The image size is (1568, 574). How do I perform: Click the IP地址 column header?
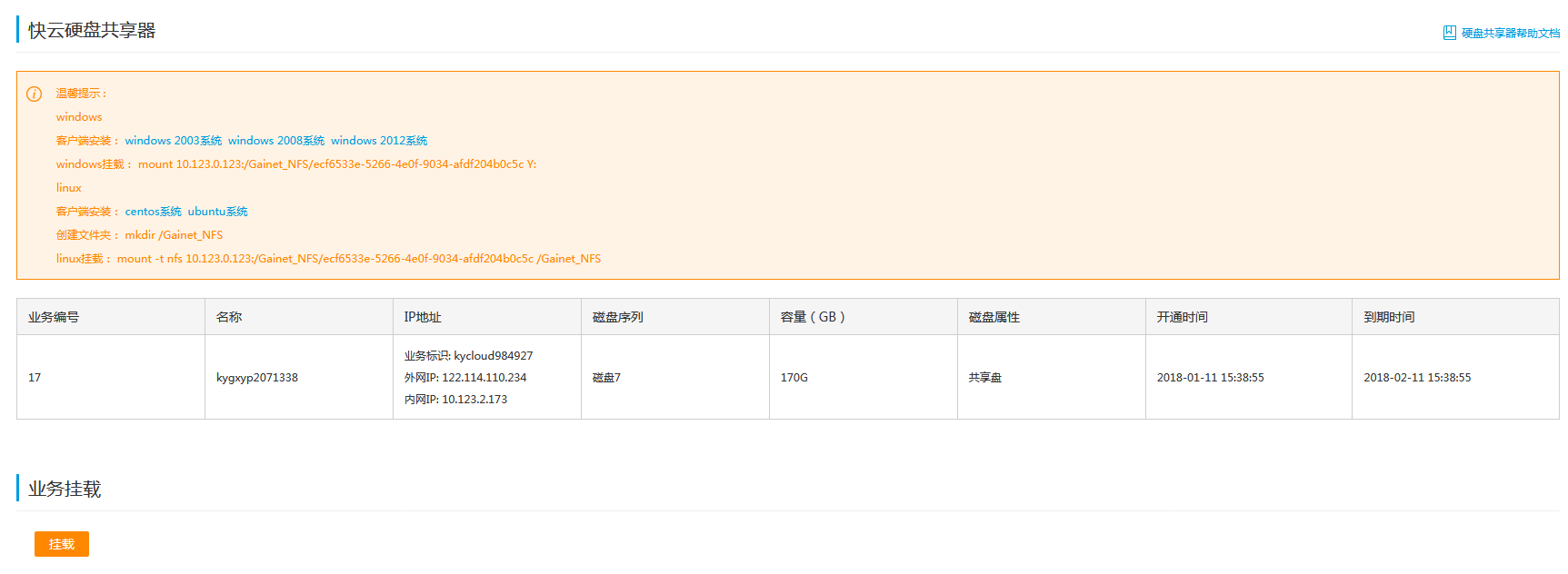pyautogui.click(x=423, y=317)
